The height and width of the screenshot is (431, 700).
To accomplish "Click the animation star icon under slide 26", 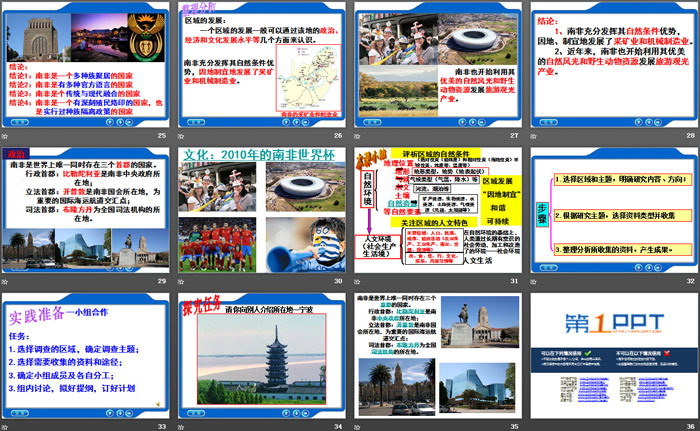I will click(181, 136).
